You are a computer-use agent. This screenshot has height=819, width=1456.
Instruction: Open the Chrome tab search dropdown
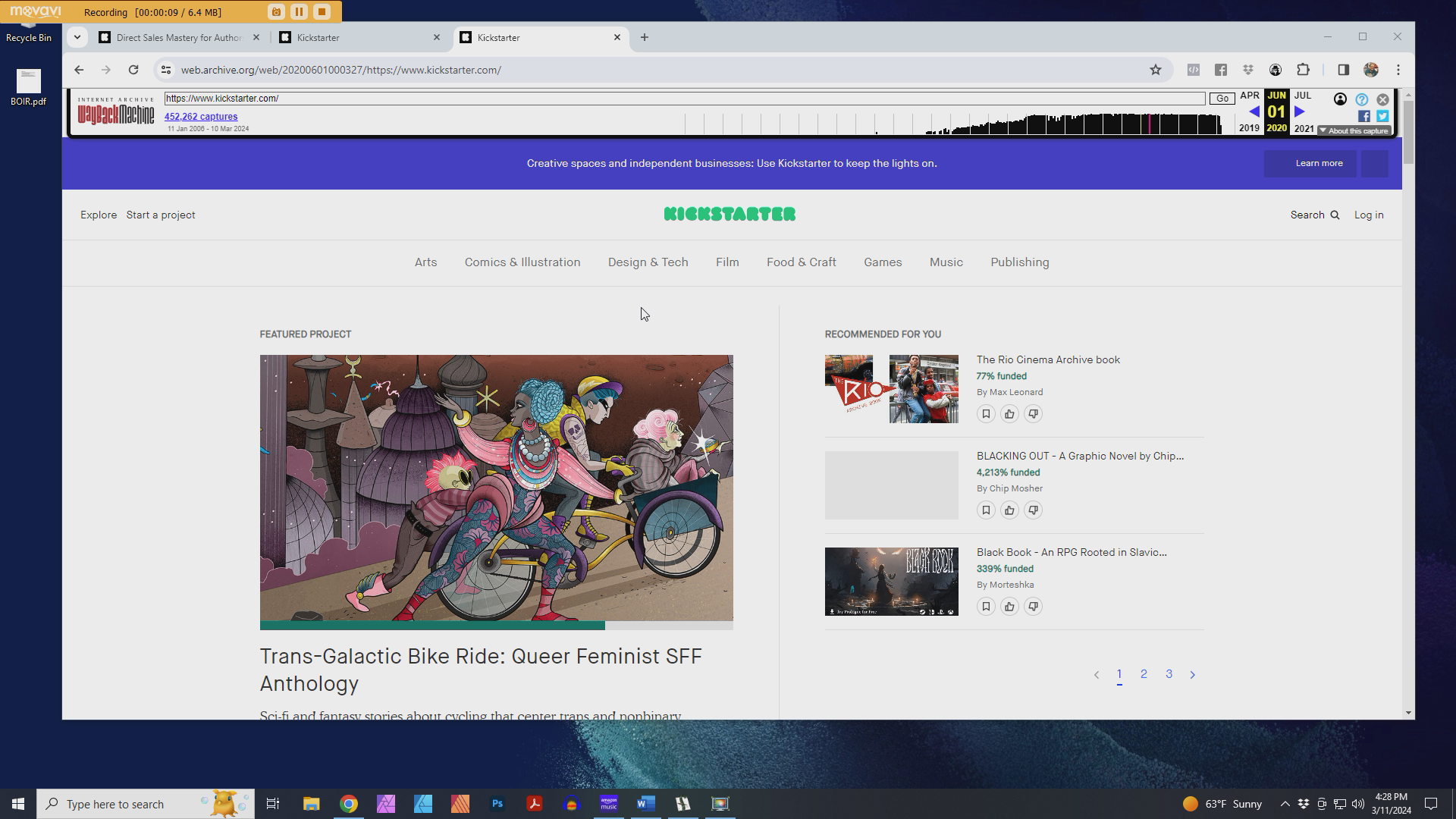point(77,37)
